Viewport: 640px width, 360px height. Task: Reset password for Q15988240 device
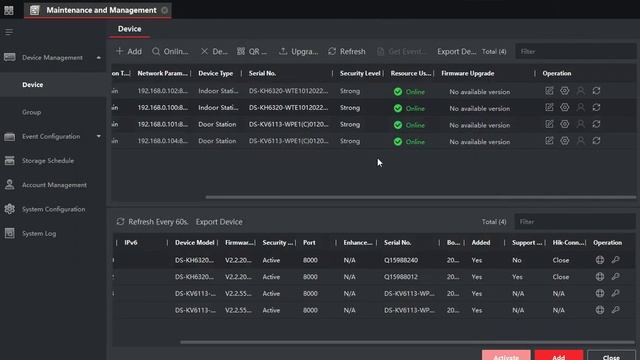(x=616, y=260)
